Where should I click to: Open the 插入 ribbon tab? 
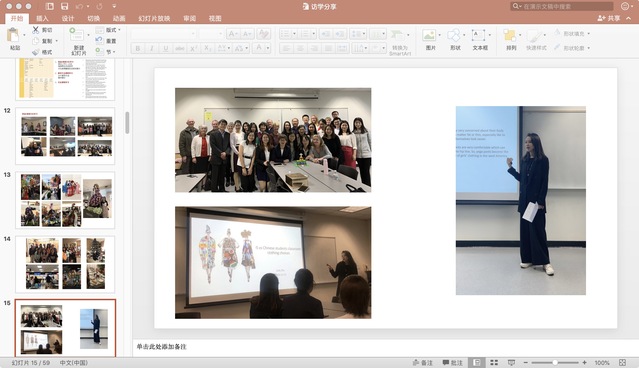pyautogui.click(x=42, y=18)
